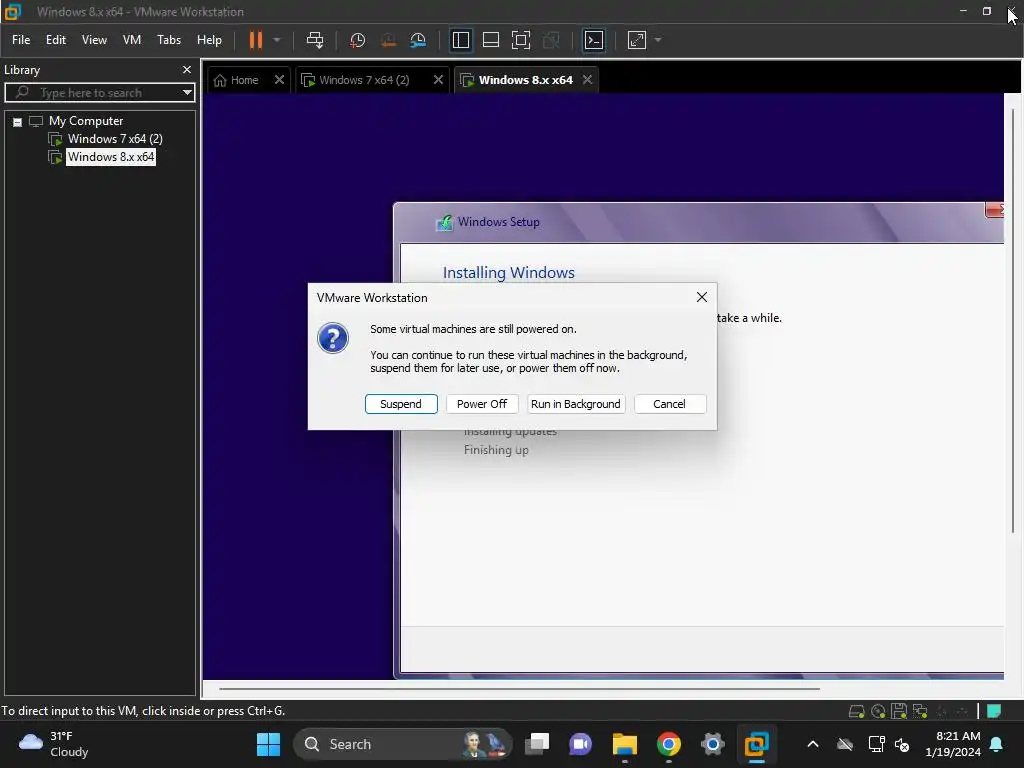Open Google Chrome from the taskbar
1024x768 pixels.
click(x=668, y=744)
